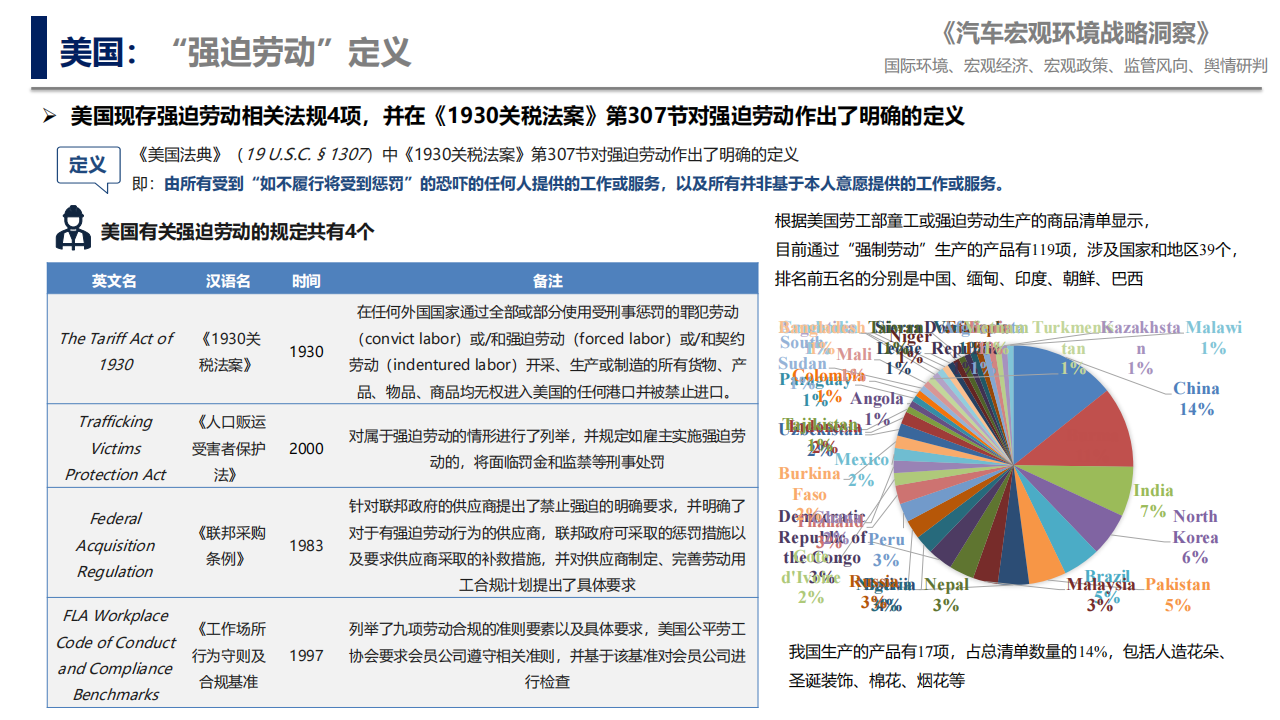Click the pie label Nepal 3%

[x=946, y=594]
